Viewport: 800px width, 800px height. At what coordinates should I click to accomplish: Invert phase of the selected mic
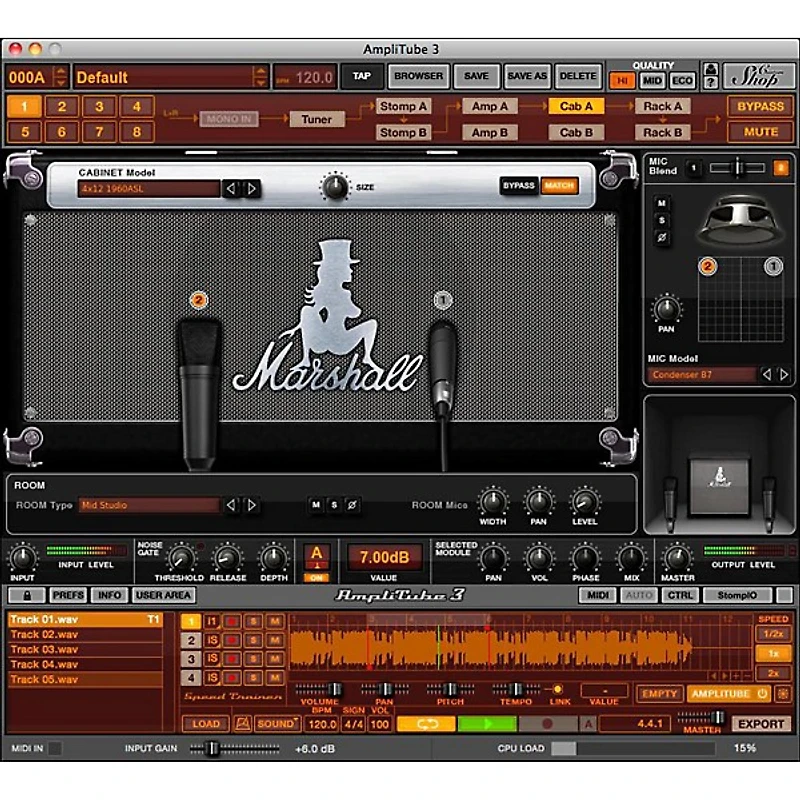click(x=661, y=237)
